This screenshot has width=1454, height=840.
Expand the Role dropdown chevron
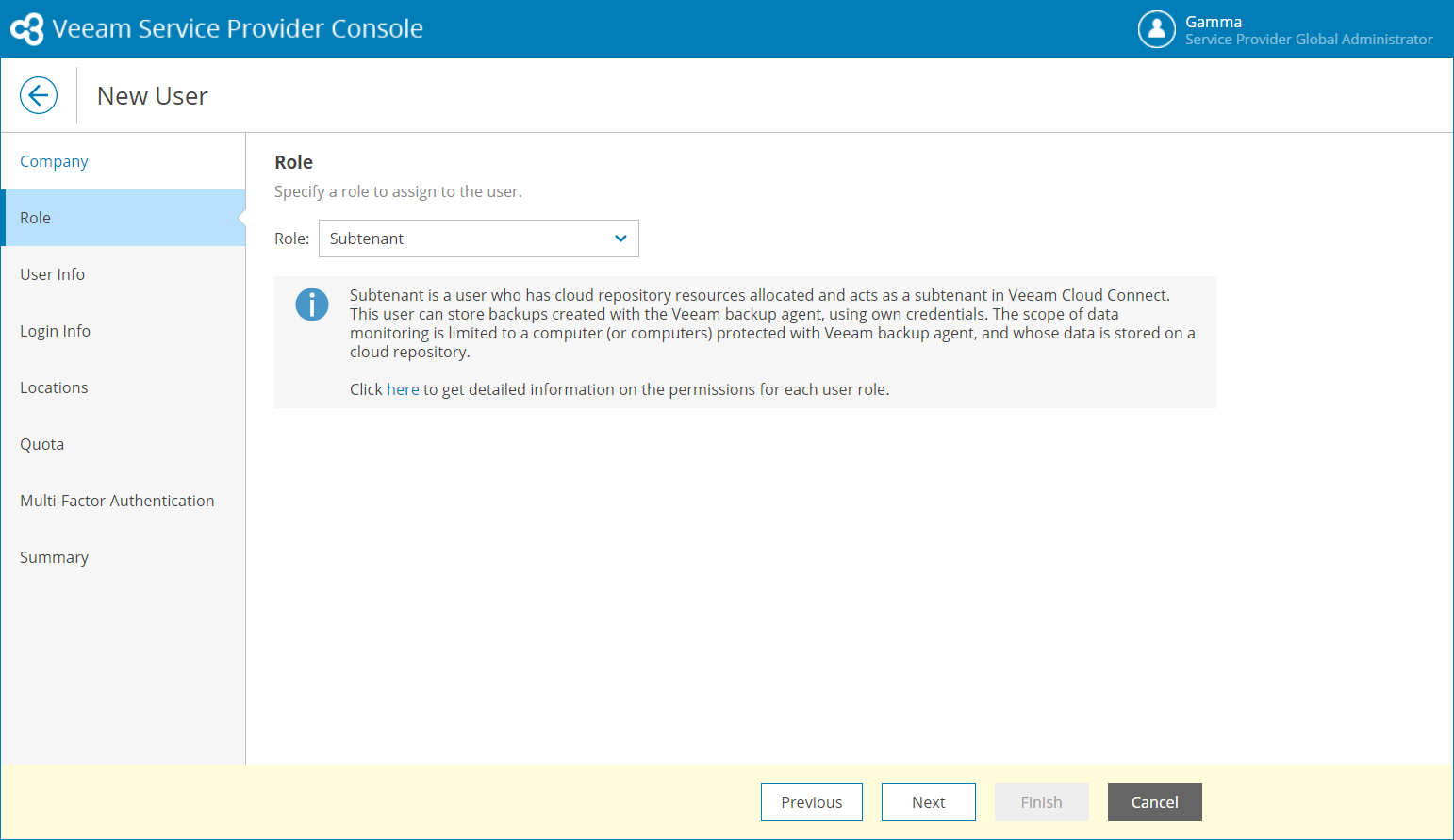pyautogui.click(x=620, y=239)
